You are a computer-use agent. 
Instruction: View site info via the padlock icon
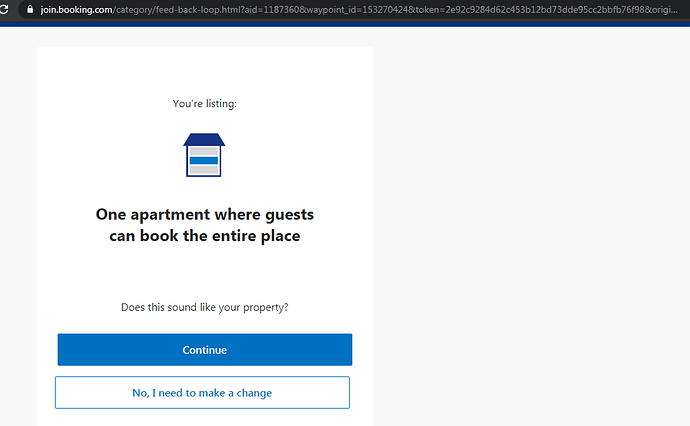pyautogui.click(x=30, y=9)
